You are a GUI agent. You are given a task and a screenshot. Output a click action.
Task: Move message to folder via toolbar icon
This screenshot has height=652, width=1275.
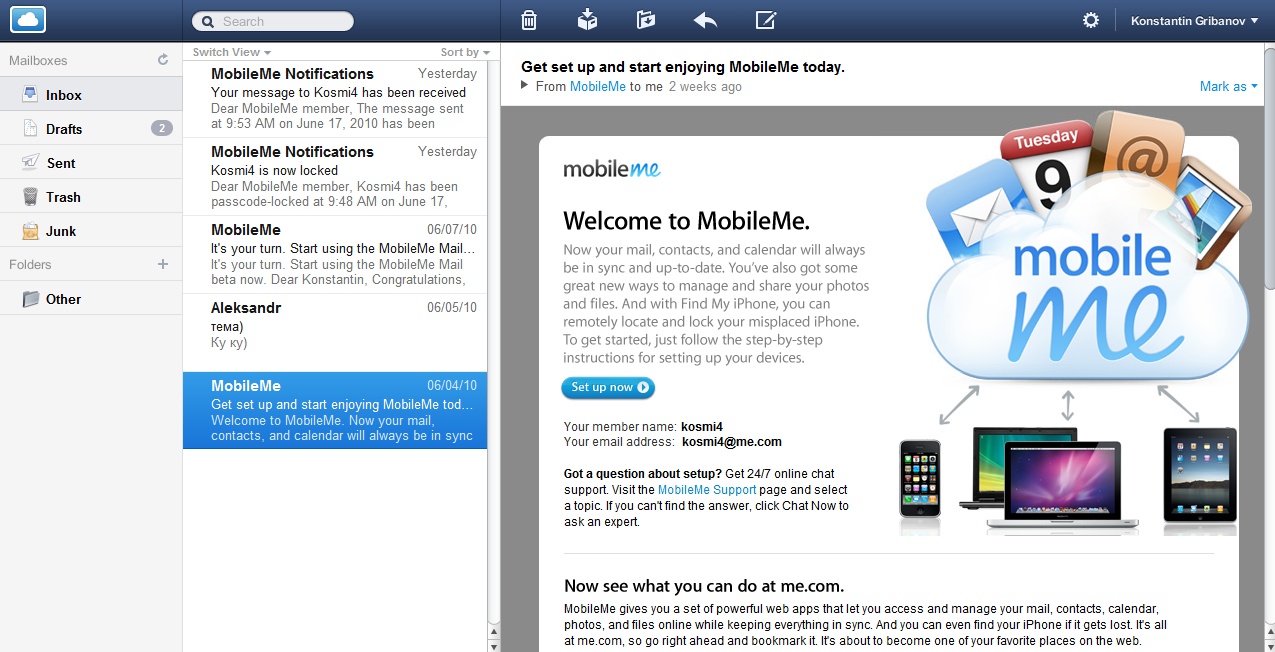pos(646,20)
